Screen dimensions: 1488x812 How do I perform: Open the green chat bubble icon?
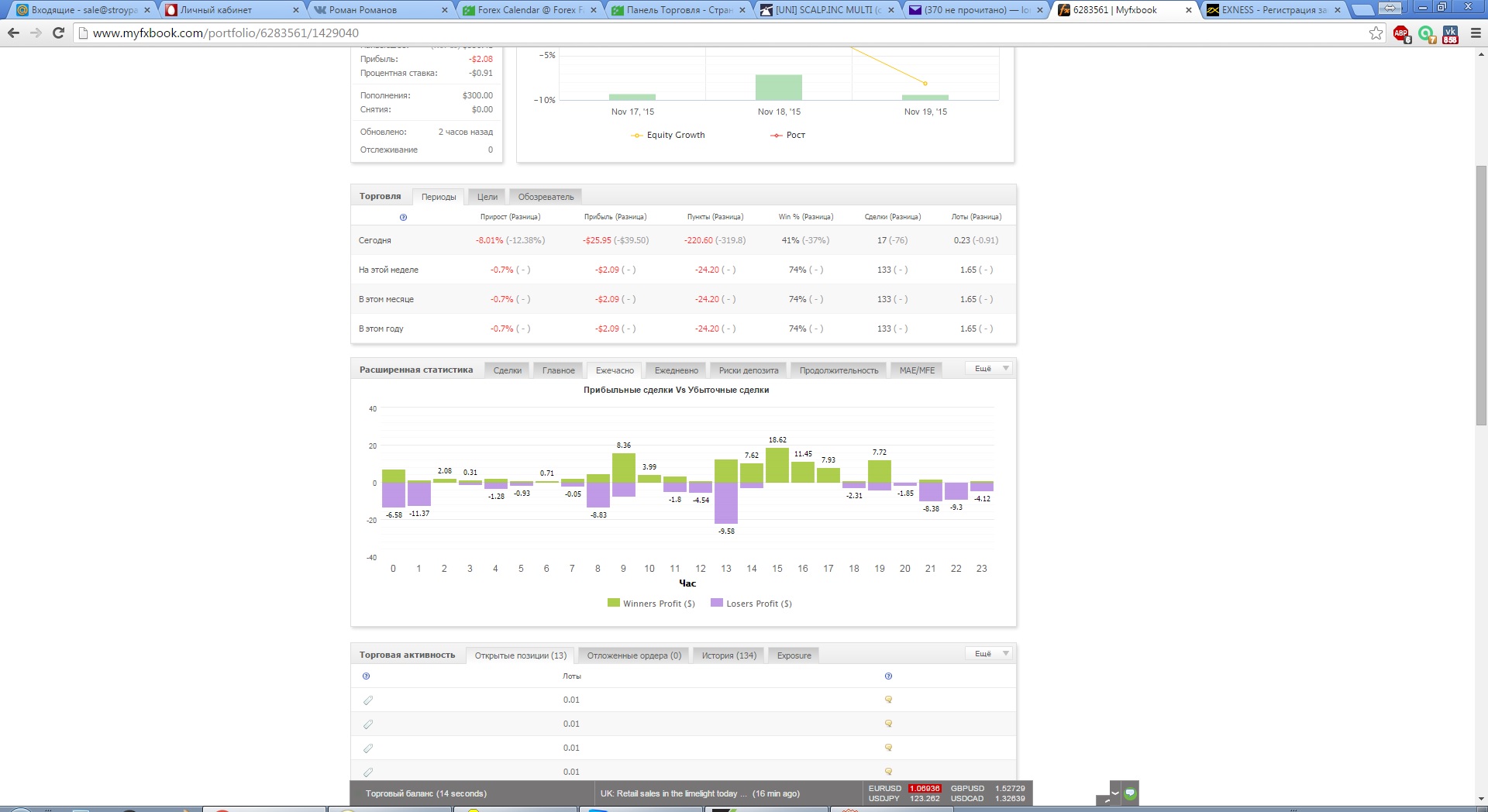1130,793
